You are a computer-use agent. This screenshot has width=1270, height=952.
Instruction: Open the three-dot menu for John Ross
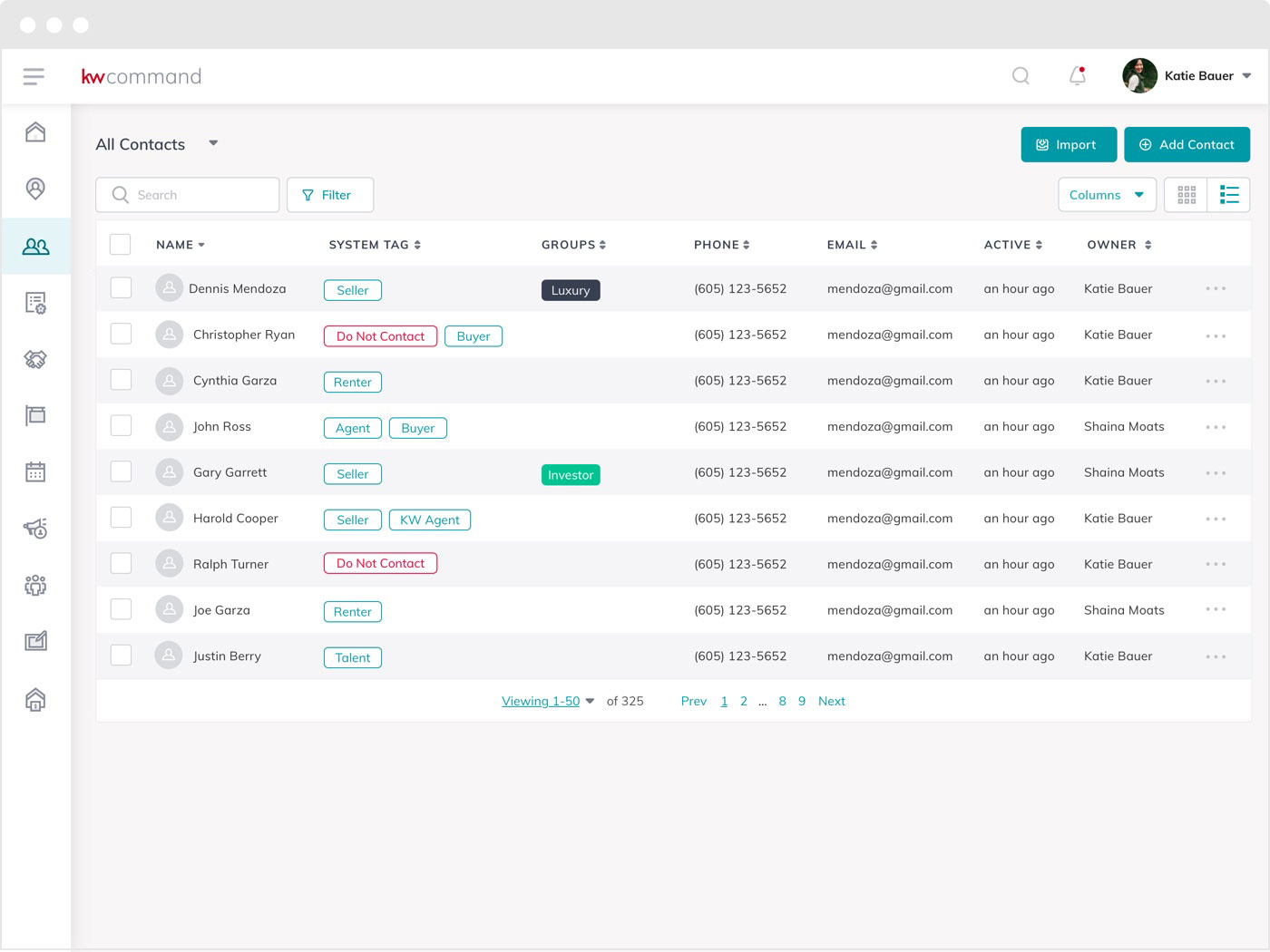click(1216, 427)
